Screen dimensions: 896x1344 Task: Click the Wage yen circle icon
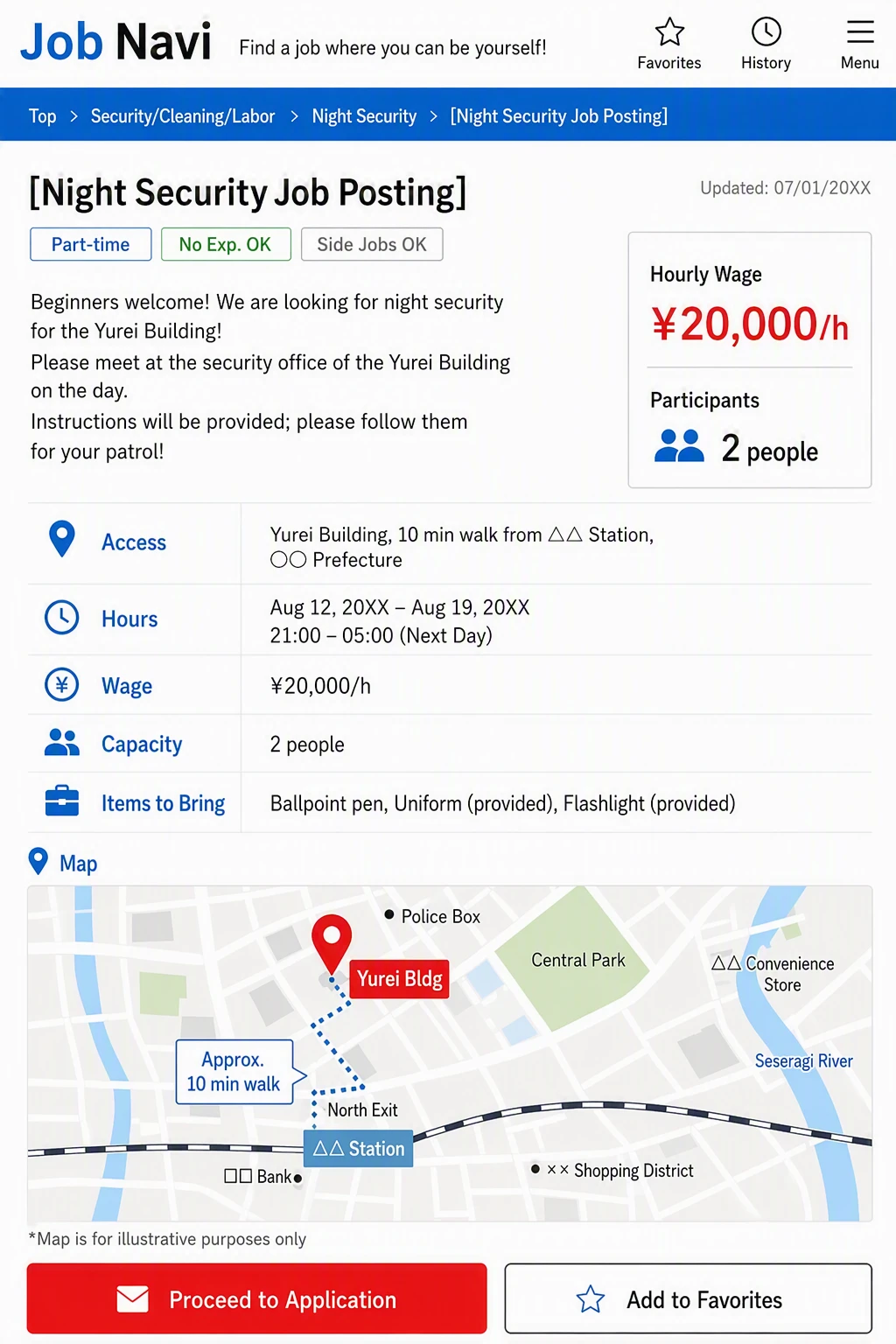pyautogui.click(x=62, y=685)
